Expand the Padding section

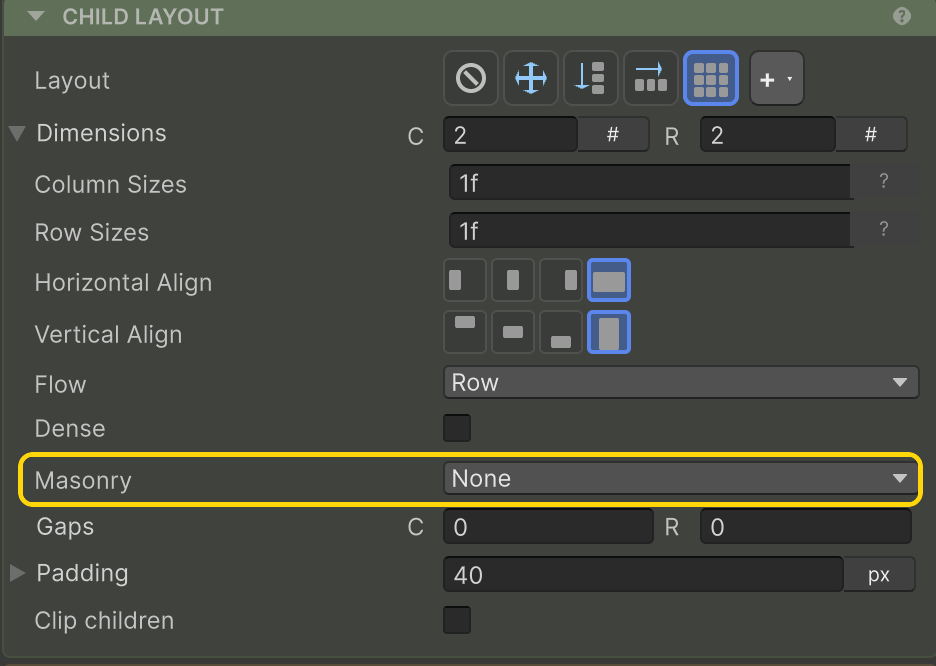pyautogui.click(x=17, y=573)
